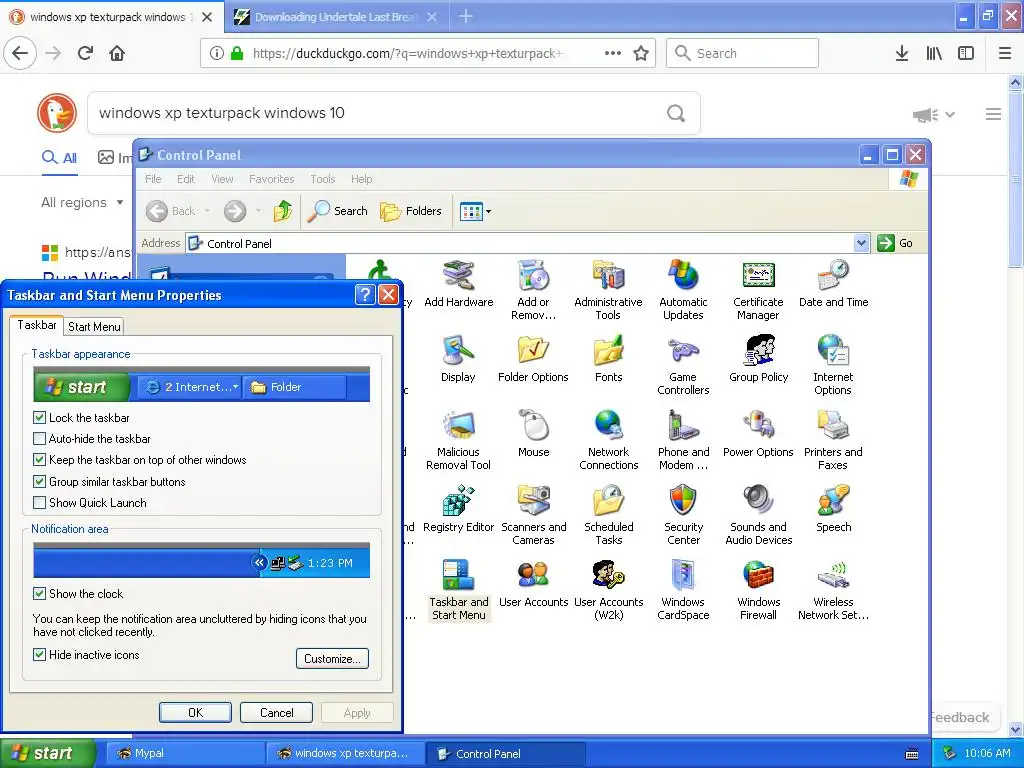Open the Internet Options icon
This screenshot has width=1024, height=768.
point(833,365)
